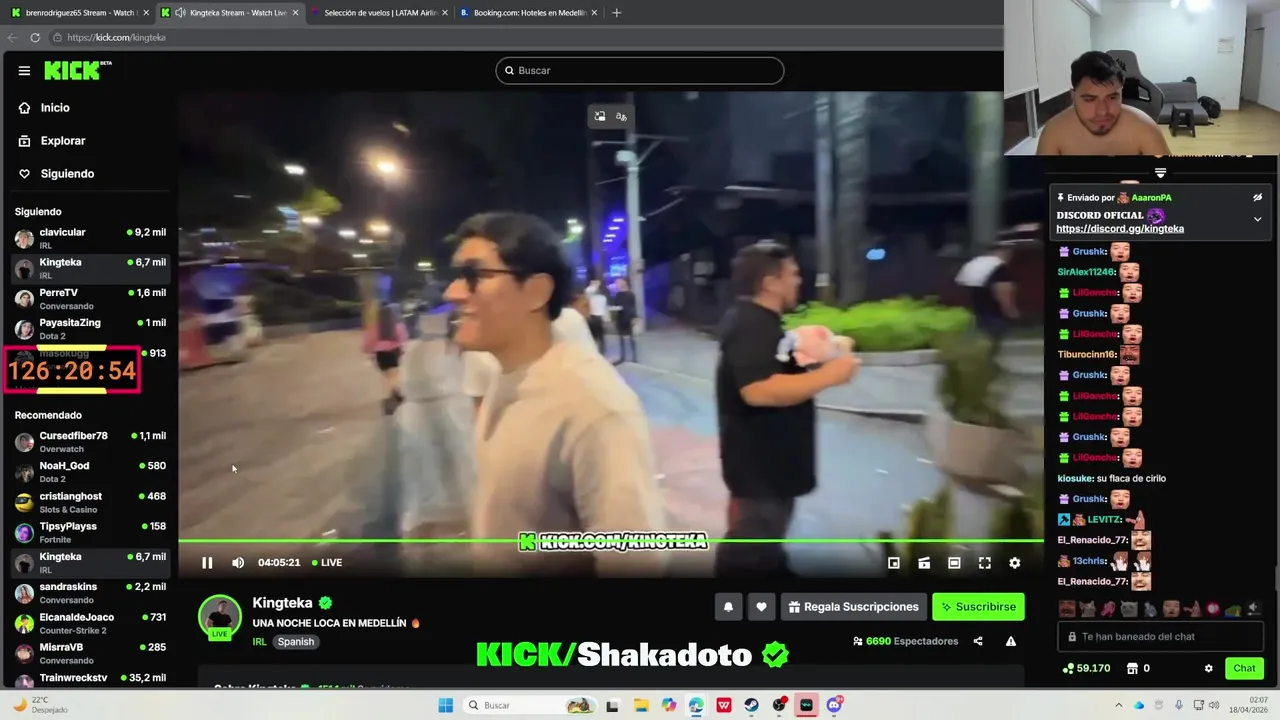
Task: Open the discord.gg/kingteka link
Action: [x=1120, y=229]
